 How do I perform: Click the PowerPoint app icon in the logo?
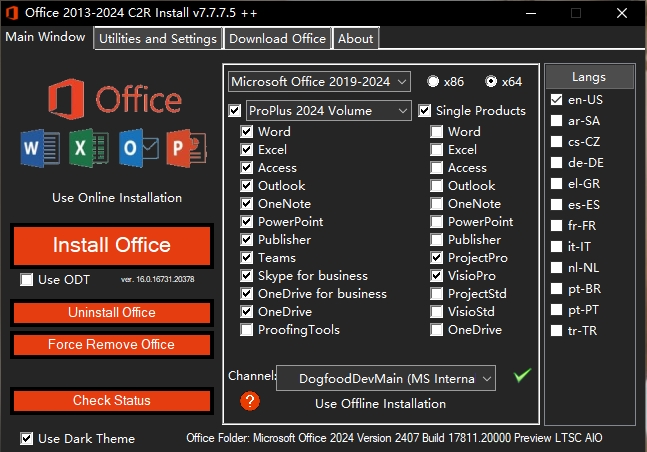[x=187, y=148]
